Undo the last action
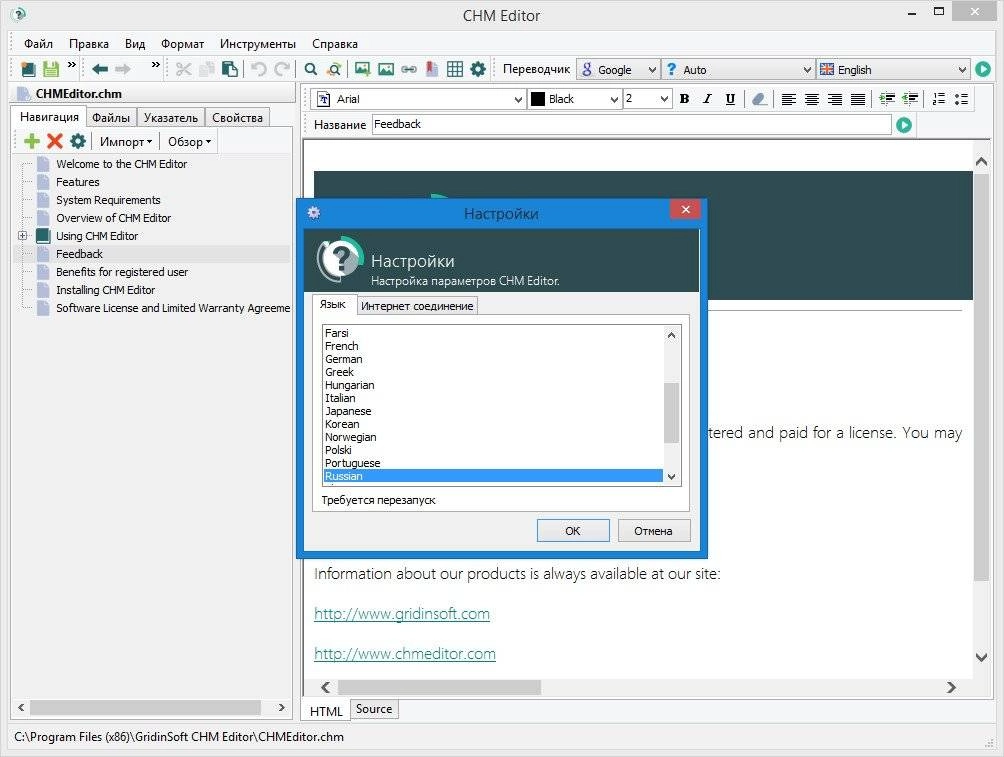This screenshot has height=757, width=1004. point(258,69)
